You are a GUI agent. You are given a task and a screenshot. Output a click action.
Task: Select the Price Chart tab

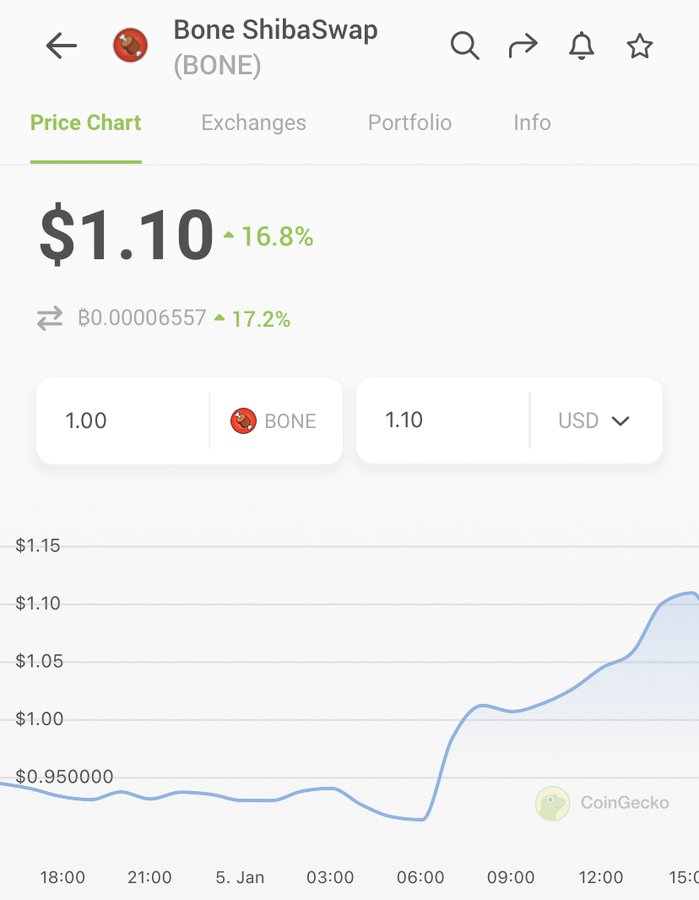(x=86, y=123)
